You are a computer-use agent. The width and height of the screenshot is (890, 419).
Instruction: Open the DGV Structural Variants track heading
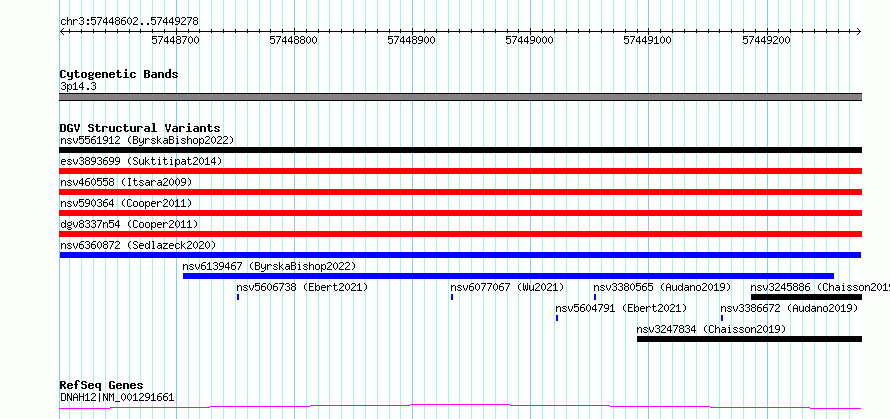tap(140, 128)
